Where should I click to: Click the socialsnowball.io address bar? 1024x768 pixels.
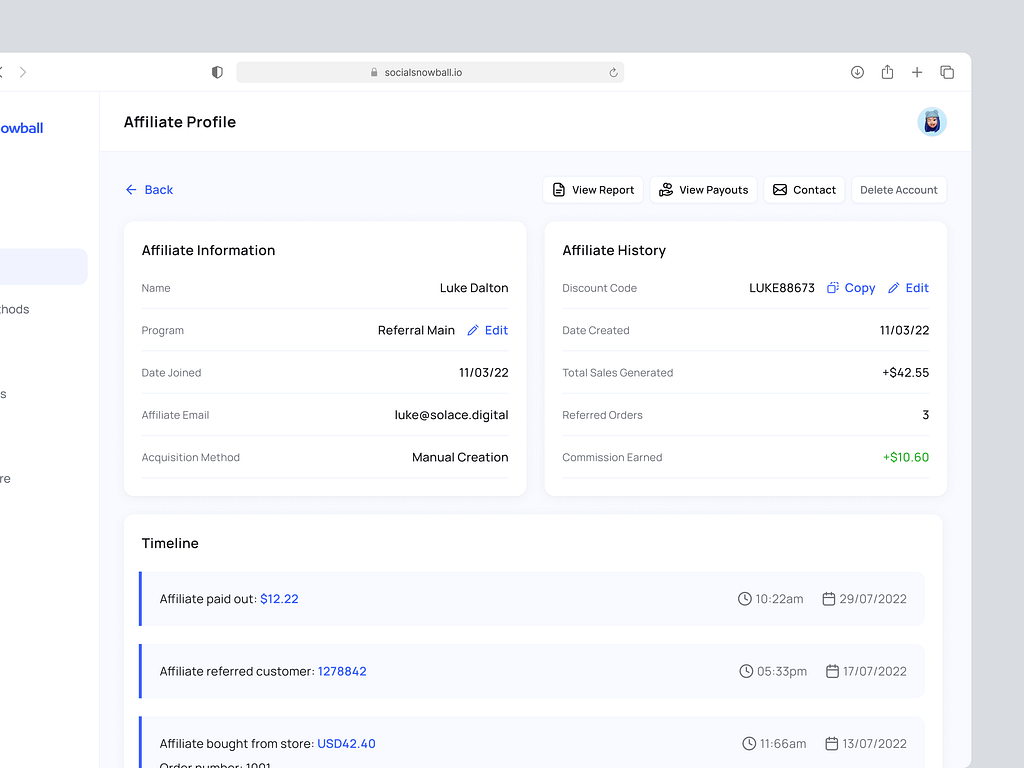click(430, 72)
